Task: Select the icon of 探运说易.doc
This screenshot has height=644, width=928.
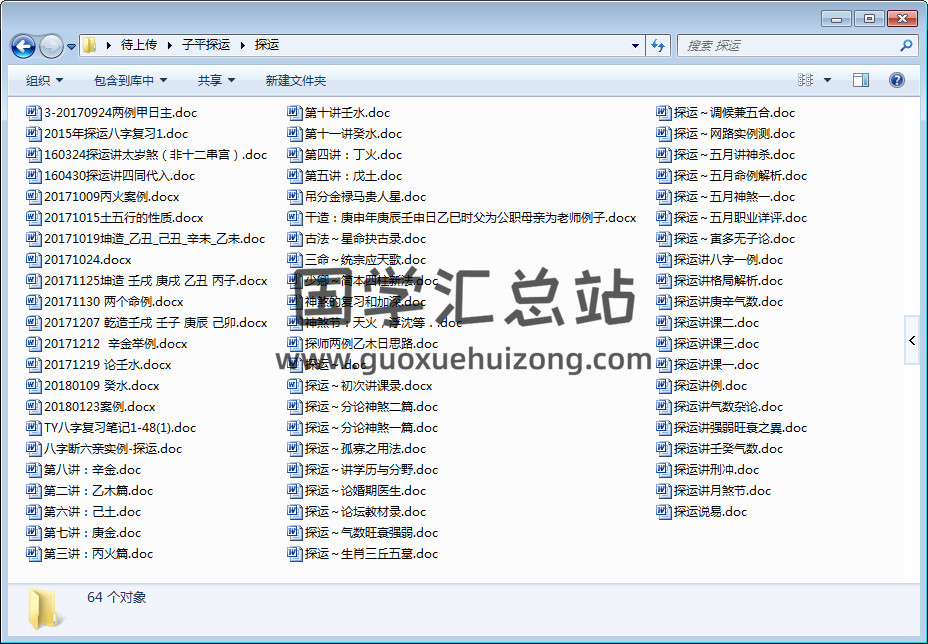Action: 664,512
